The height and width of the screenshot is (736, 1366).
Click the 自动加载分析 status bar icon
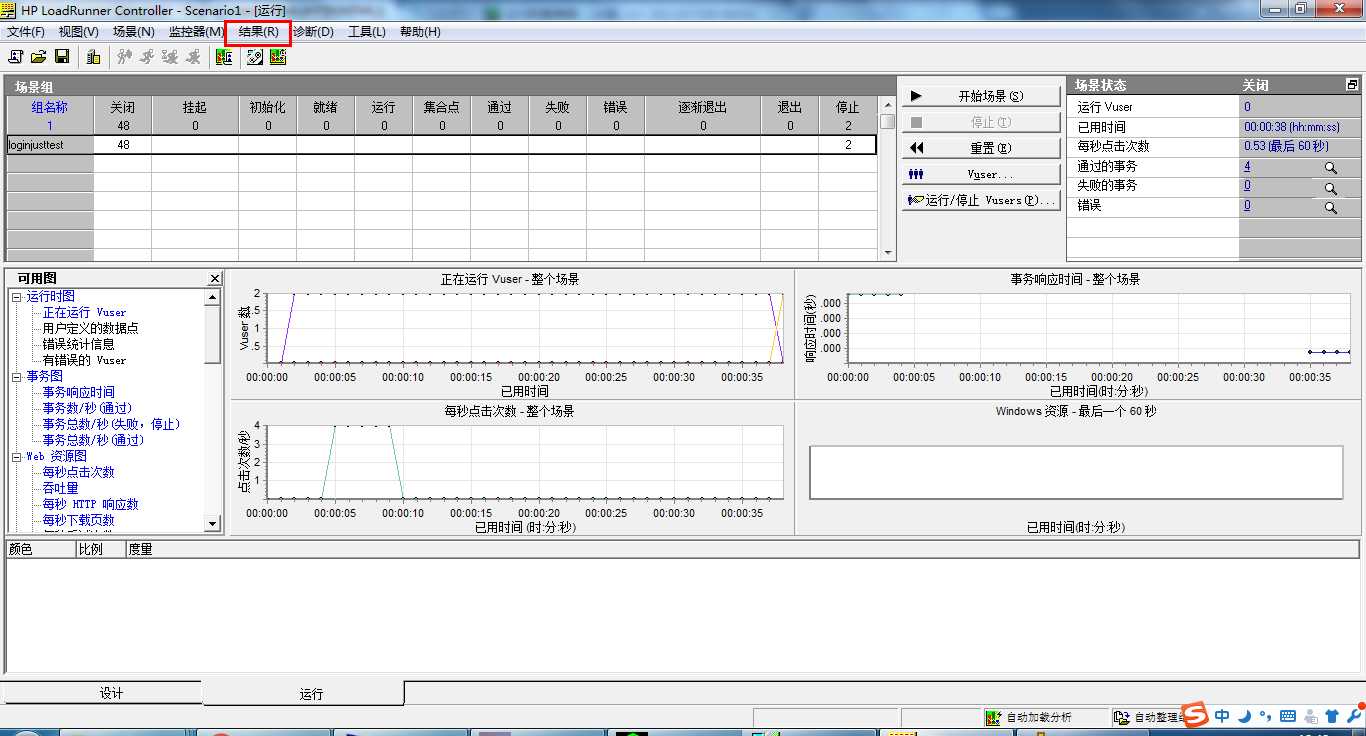tap(993, 718)
